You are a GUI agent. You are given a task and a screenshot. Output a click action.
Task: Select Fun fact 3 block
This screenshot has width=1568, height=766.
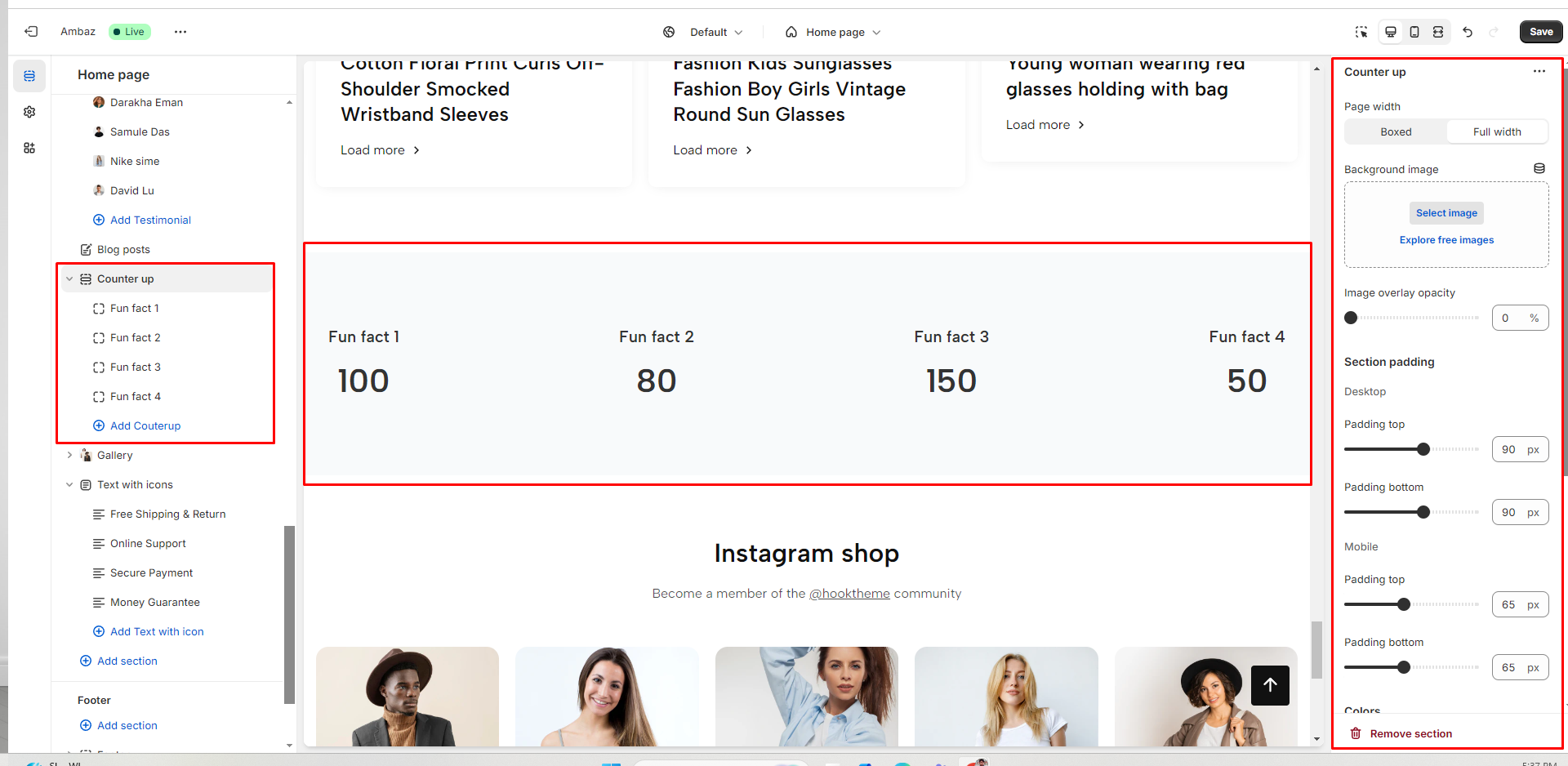point(136,367)
